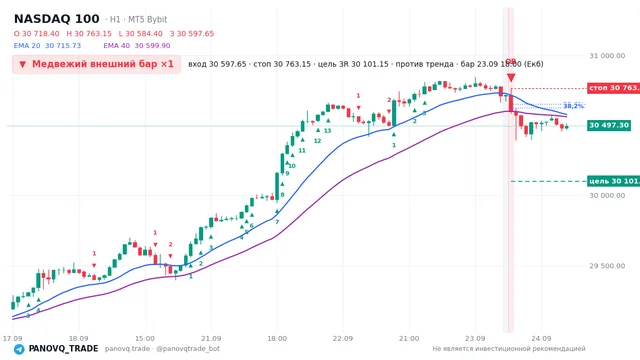Click the 17.09 date axis label
Screen dimensions: 640x360
pos(12,339)
